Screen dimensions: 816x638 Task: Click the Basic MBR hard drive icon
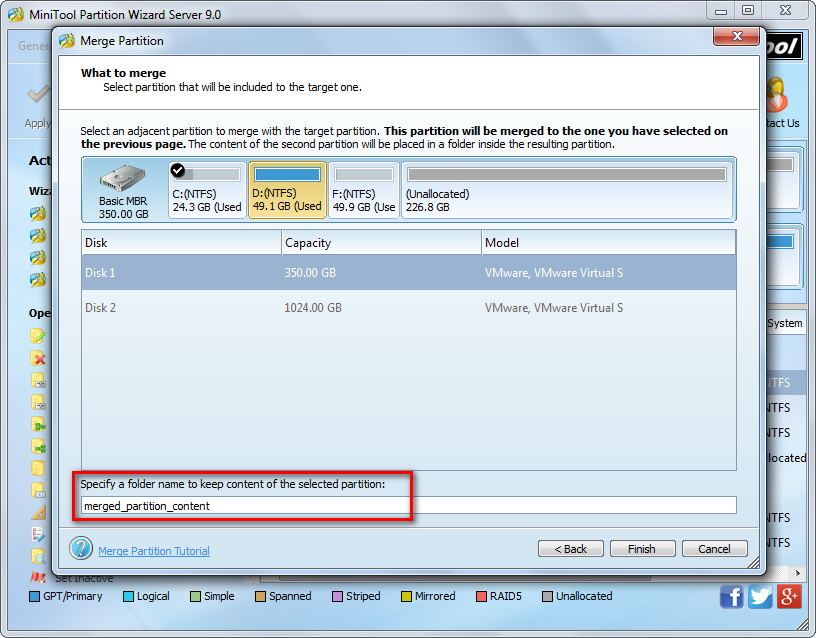[123, 178]
